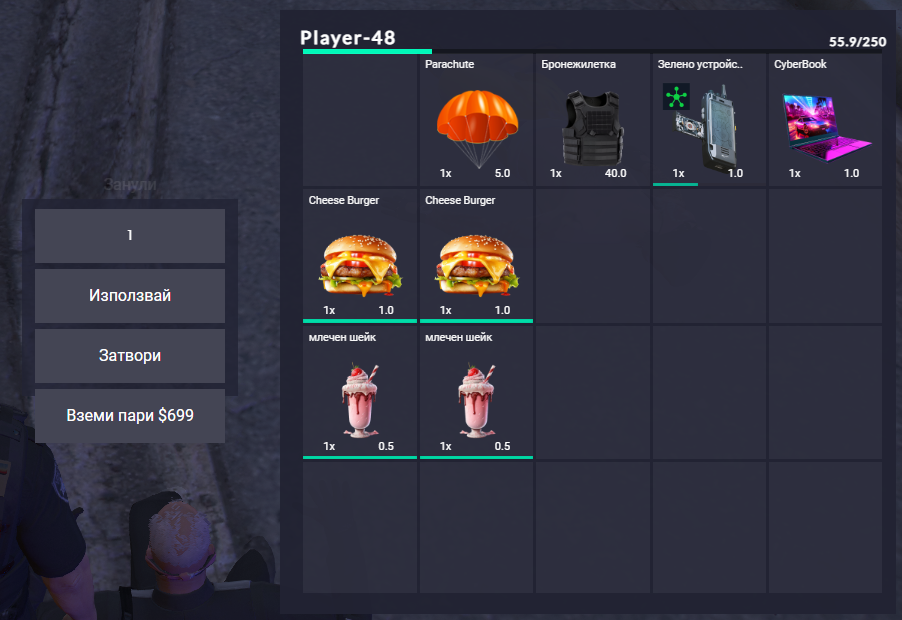Viewport: 902px width, 620px height.
Task: Click the second млечен шейк milkshake
Action: pyautogui.click(x=476, y=392)
